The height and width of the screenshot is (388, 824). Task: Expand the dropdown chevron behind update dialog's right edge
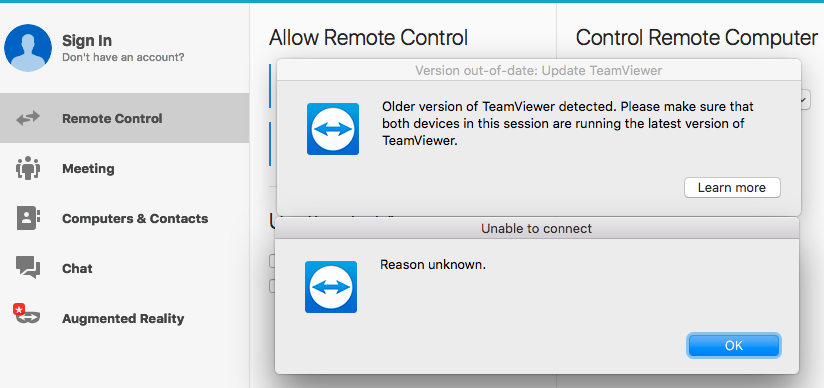806,99
